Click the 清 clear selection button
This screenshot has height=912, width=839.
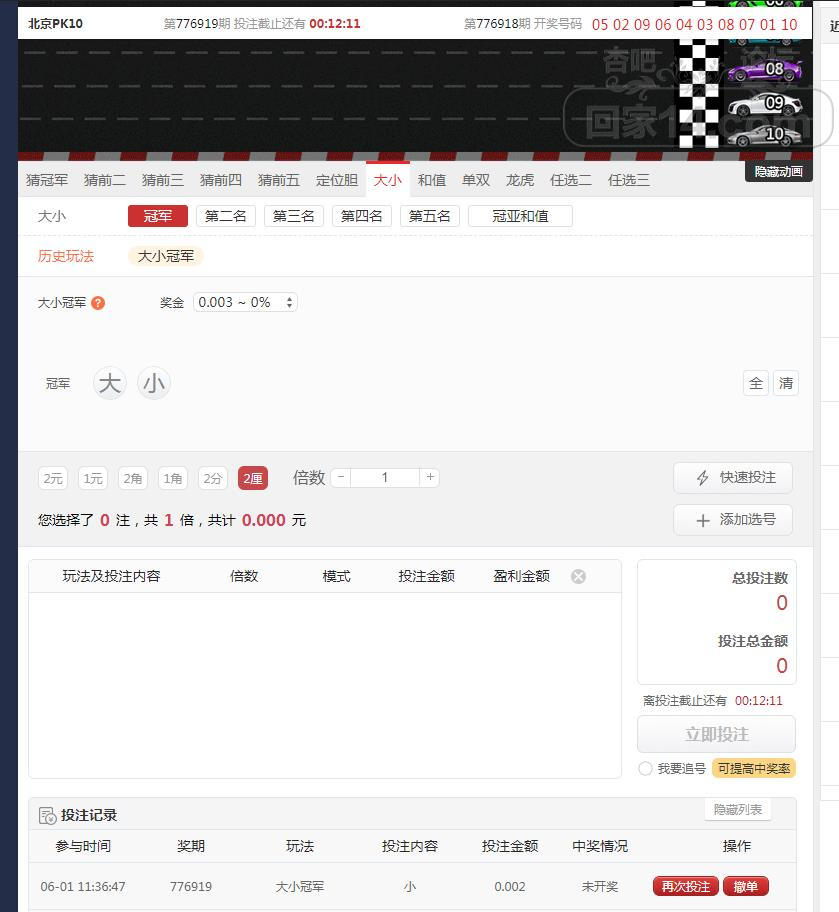click(x=786, y=383)
